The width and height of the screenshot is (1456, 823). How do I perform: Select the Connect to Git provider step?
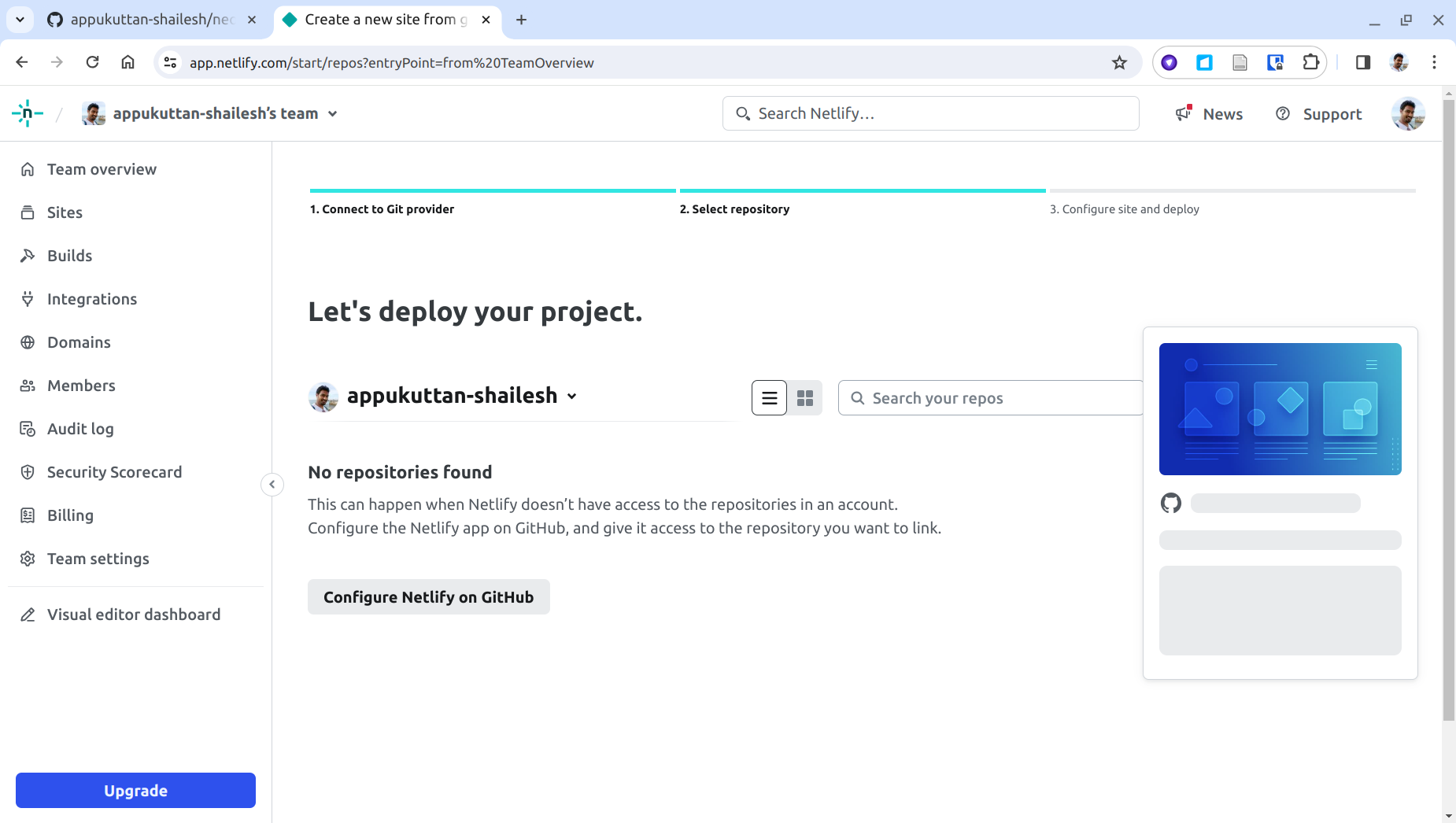click(382, 209)
